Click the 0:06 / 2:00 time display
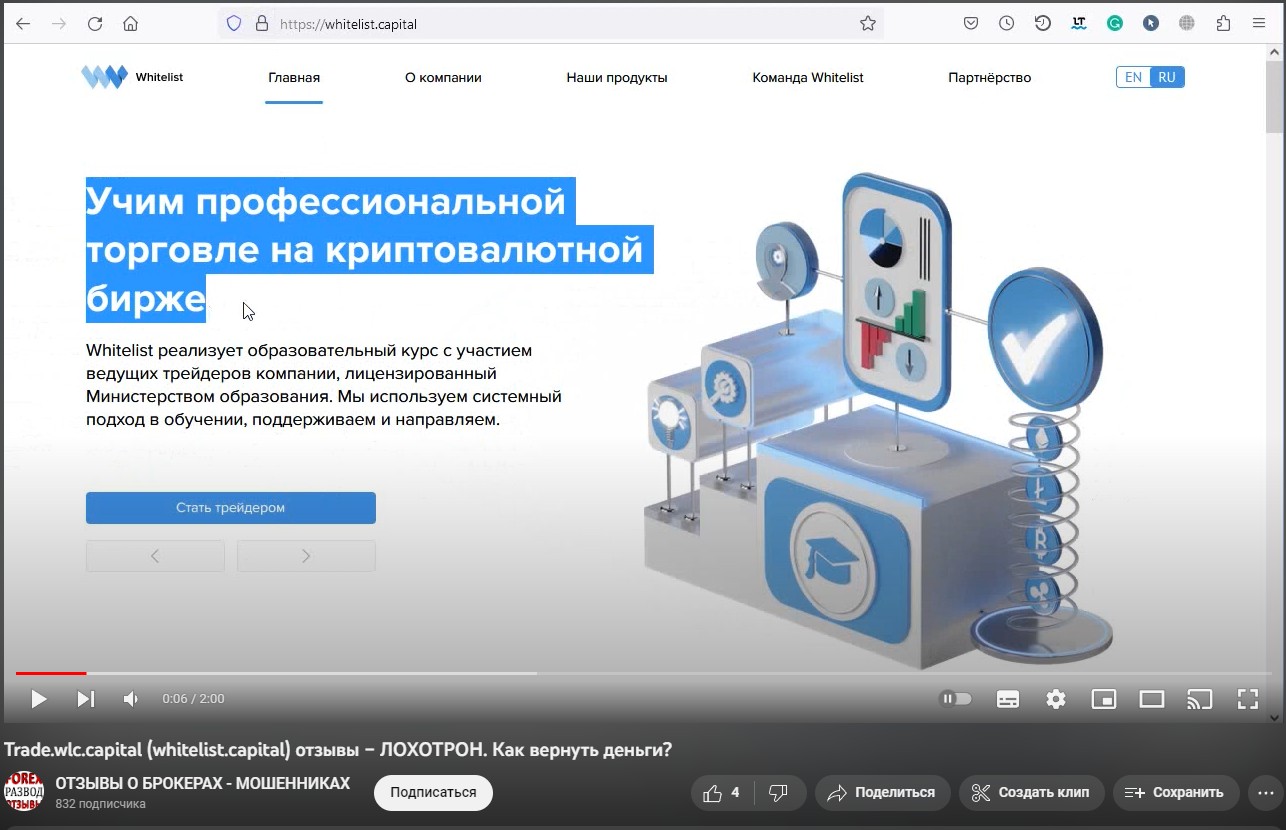Screen dimensions: 1286x830 tap(193, 699)
